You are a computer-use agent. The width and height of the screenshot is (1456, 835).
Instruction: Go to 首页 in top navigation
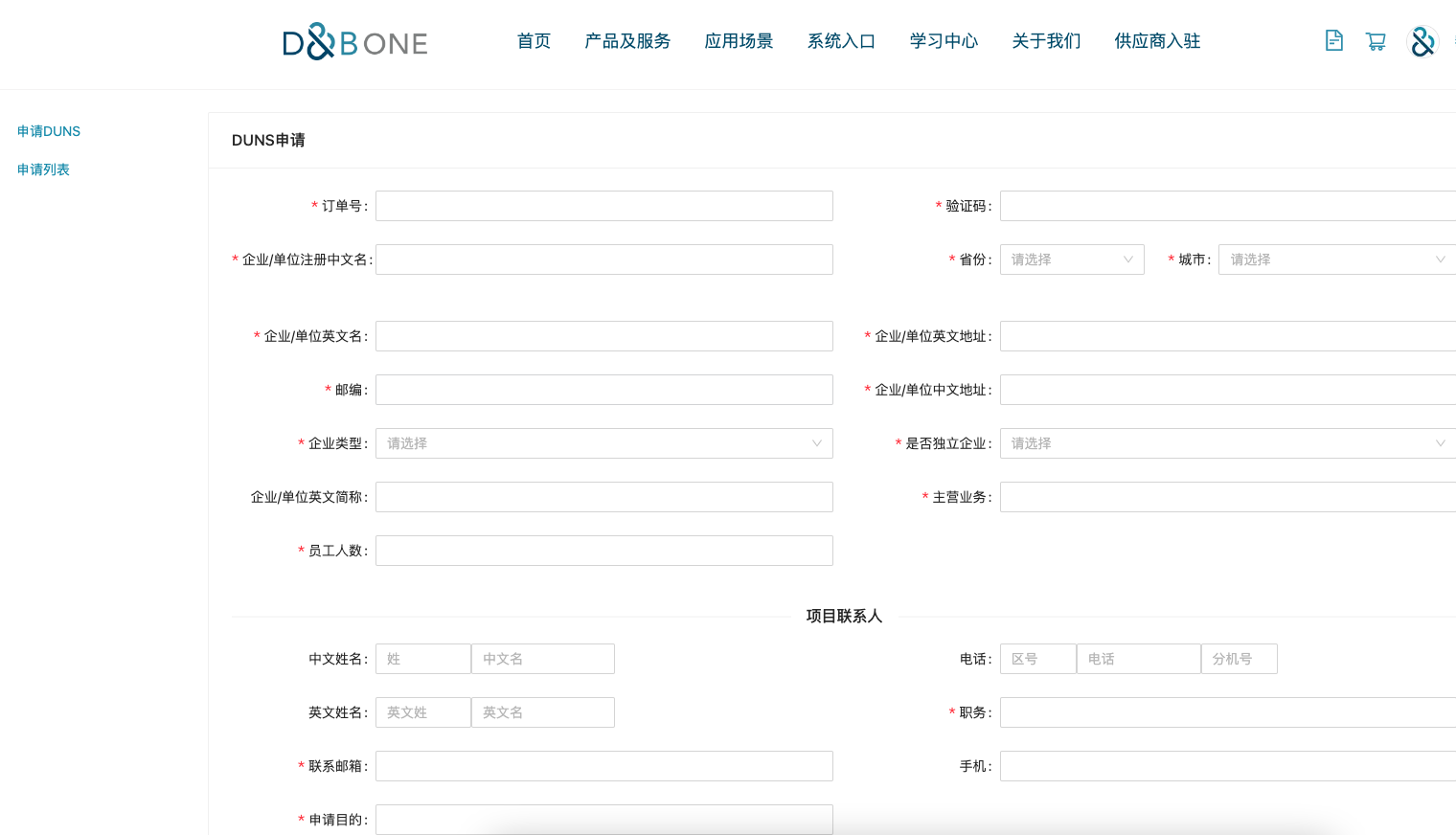coord(534,41)
